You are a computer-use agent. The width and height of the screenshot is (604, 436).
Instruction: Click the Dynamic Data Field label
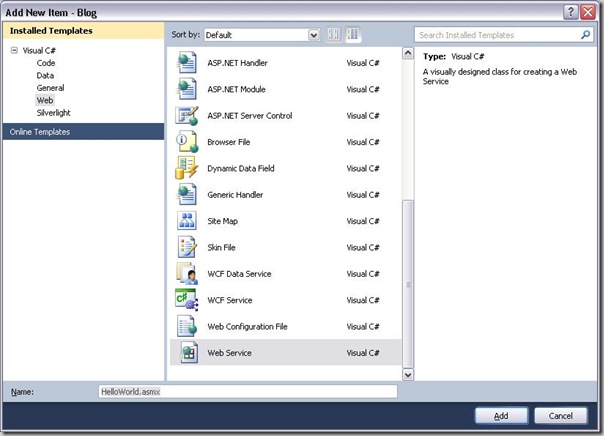[x=241, y=168]
